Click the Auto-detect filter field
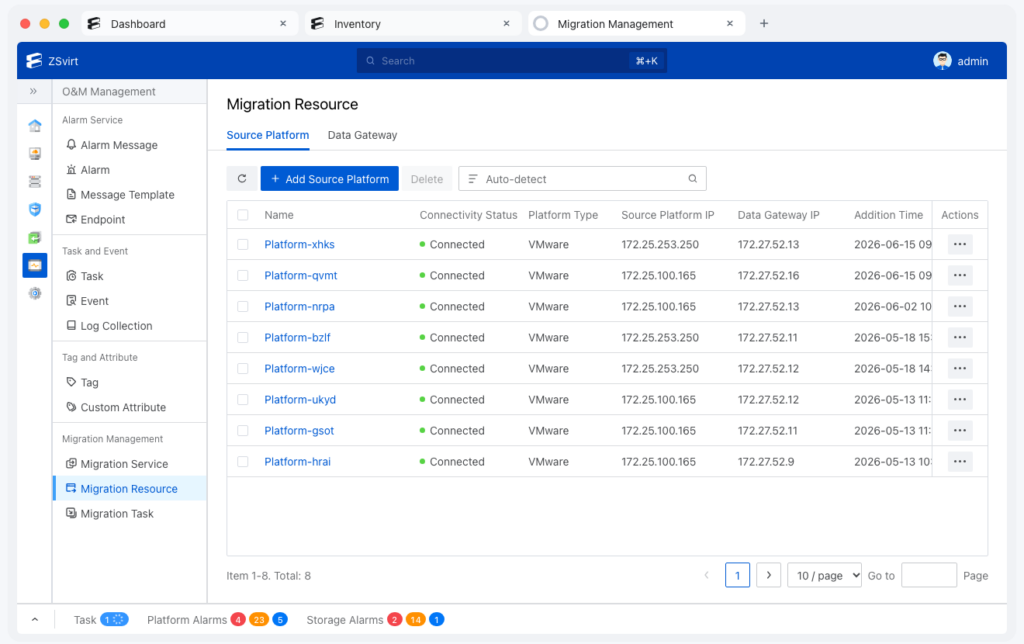This screenshot has width=1024, height=644. pos(582,178)
